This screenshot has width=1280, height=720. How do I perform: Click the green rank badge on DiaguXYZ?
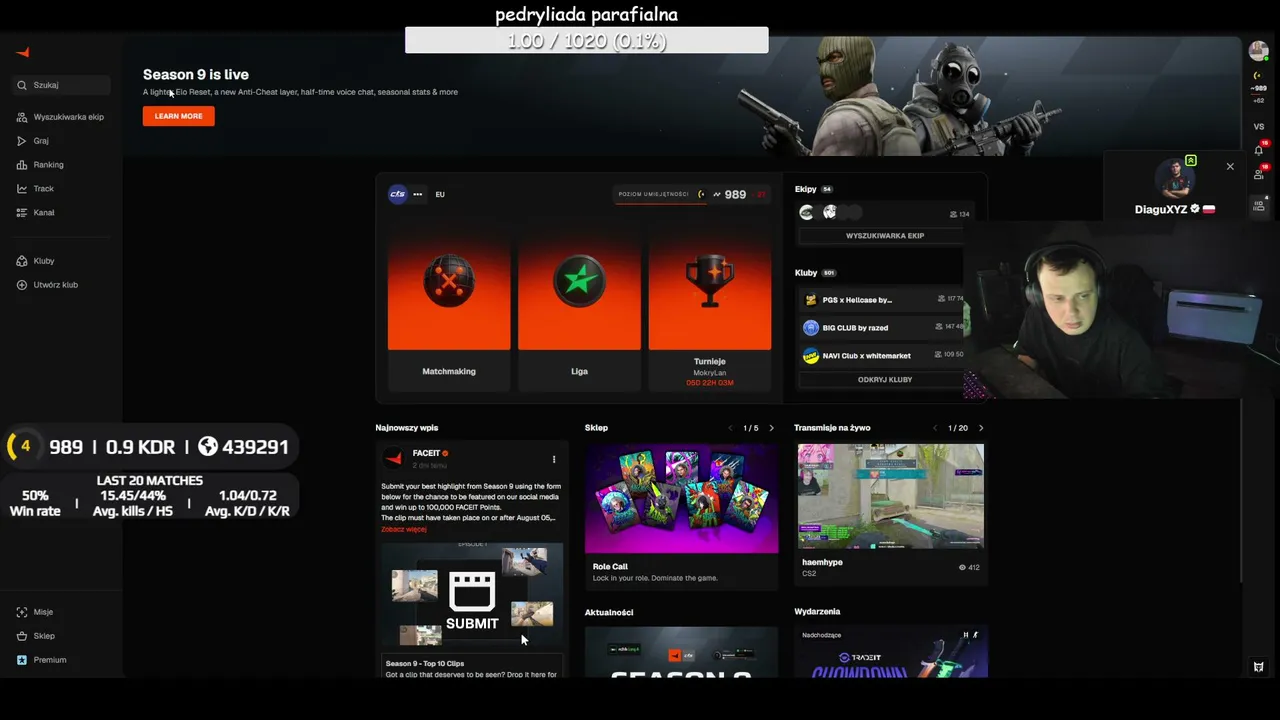tap(1191, 160)
